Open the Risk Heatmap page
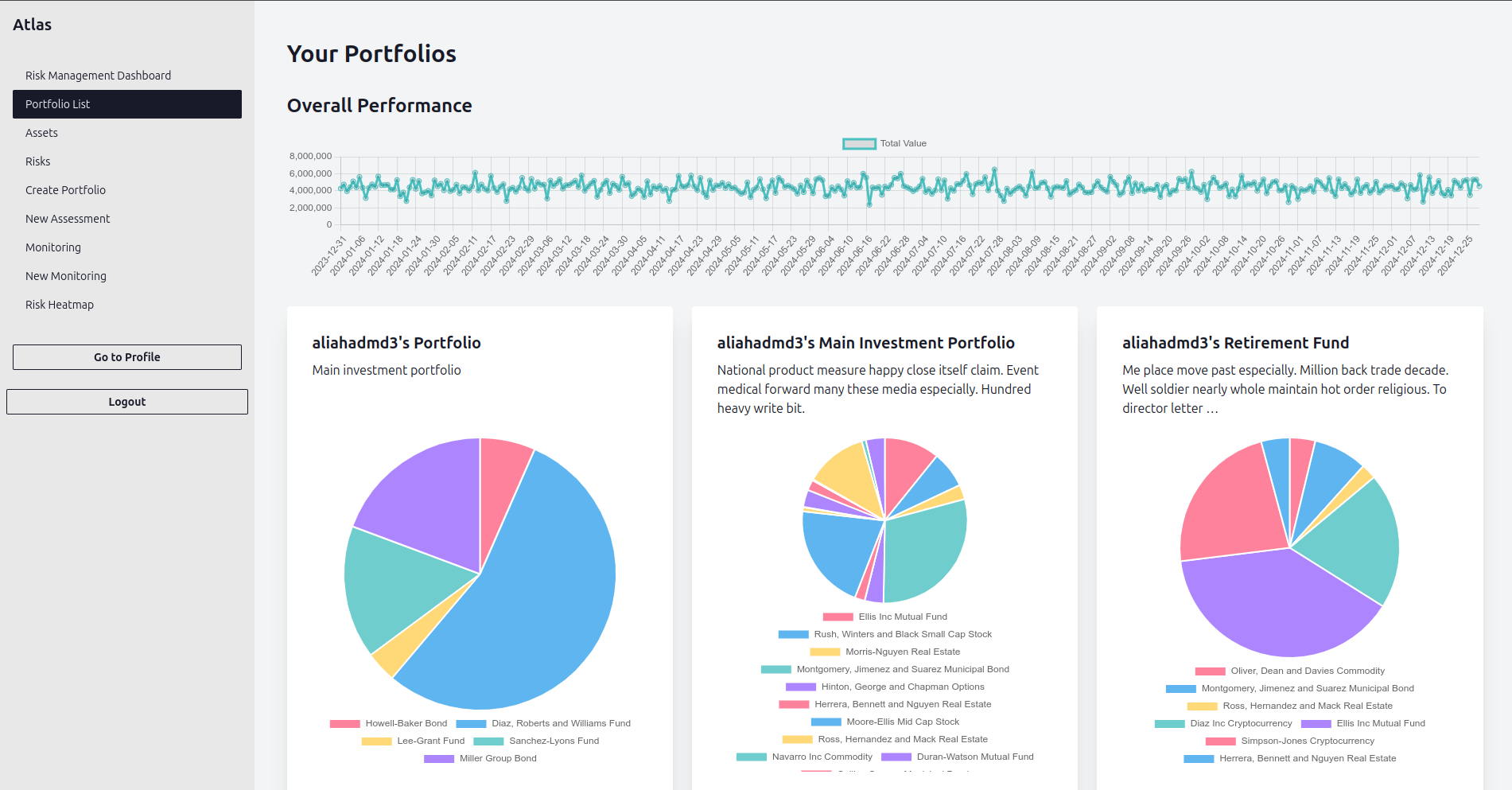 [127, 305]
